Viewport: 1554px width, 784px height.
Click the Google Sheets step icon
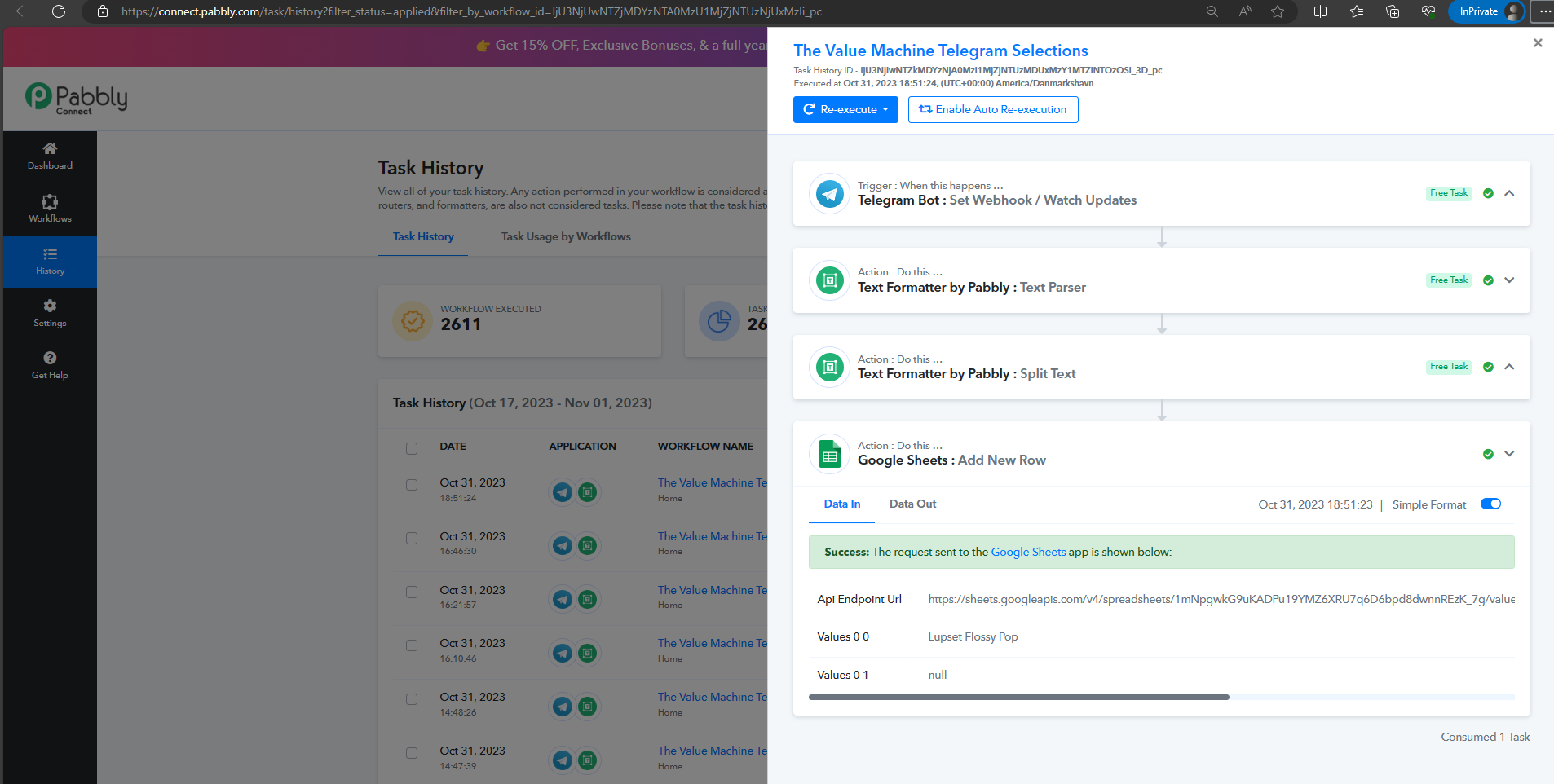click(x=830, y=454)
